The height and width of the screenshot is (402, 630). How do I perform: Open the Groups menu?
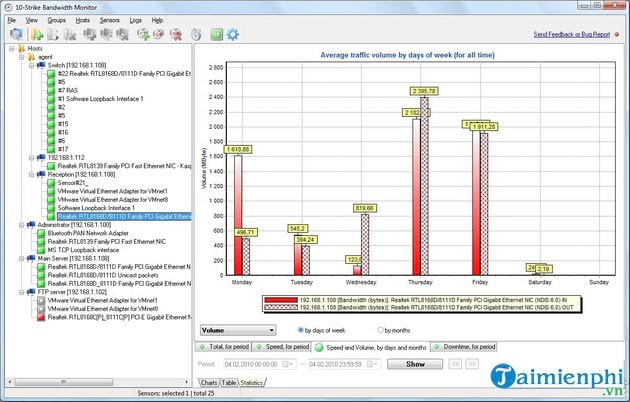tap(56, 20)
